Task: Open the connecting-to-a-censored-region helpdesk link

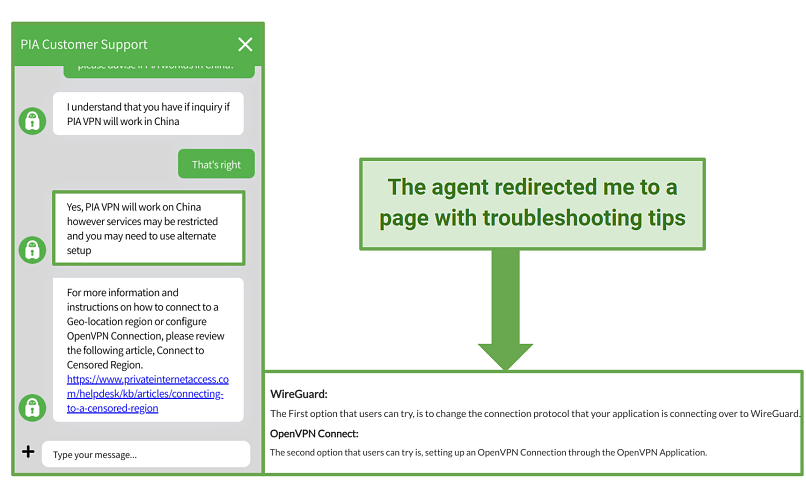Action: (x=148, y=394)
